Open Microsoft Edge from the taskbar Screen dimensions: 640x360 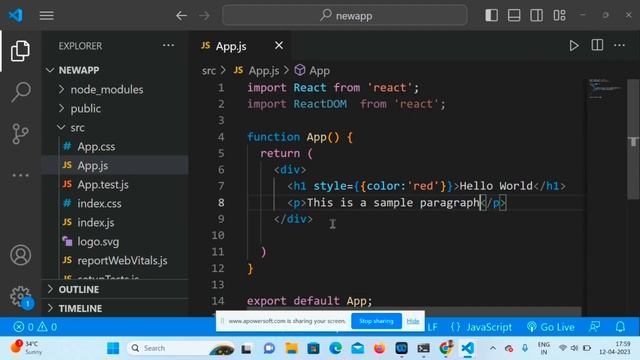(x=336, y=348)
